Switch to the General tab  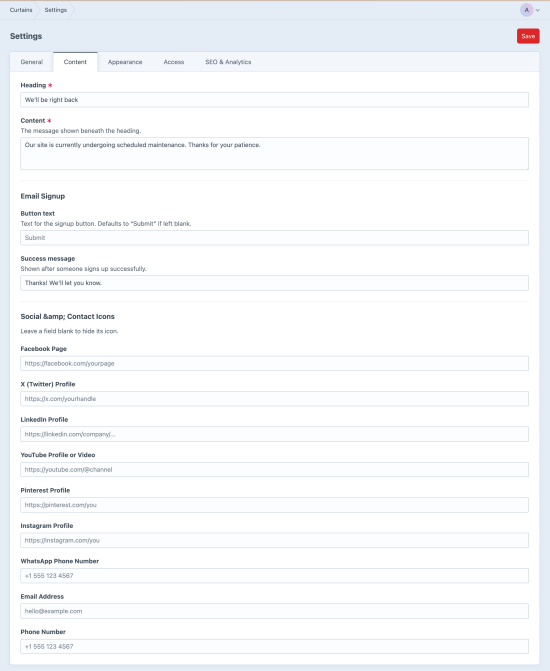[32, 62]
